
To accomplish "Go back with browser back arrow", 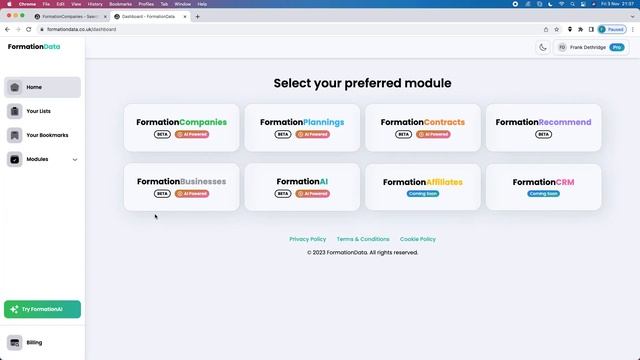I will coord(7,29).
